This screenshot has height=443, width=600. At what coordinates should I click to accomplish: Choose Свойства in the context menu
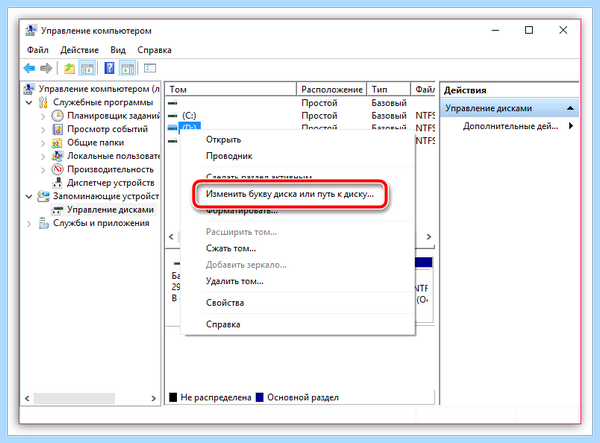298,303
